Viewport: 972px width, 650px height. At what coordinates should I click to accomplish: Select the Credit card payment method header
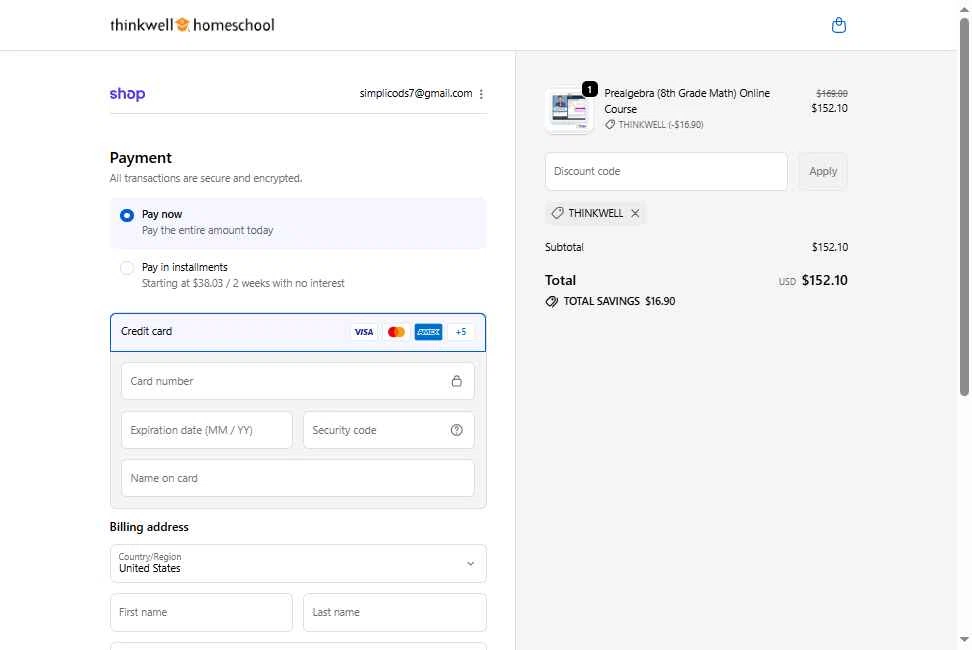point(298,332)
